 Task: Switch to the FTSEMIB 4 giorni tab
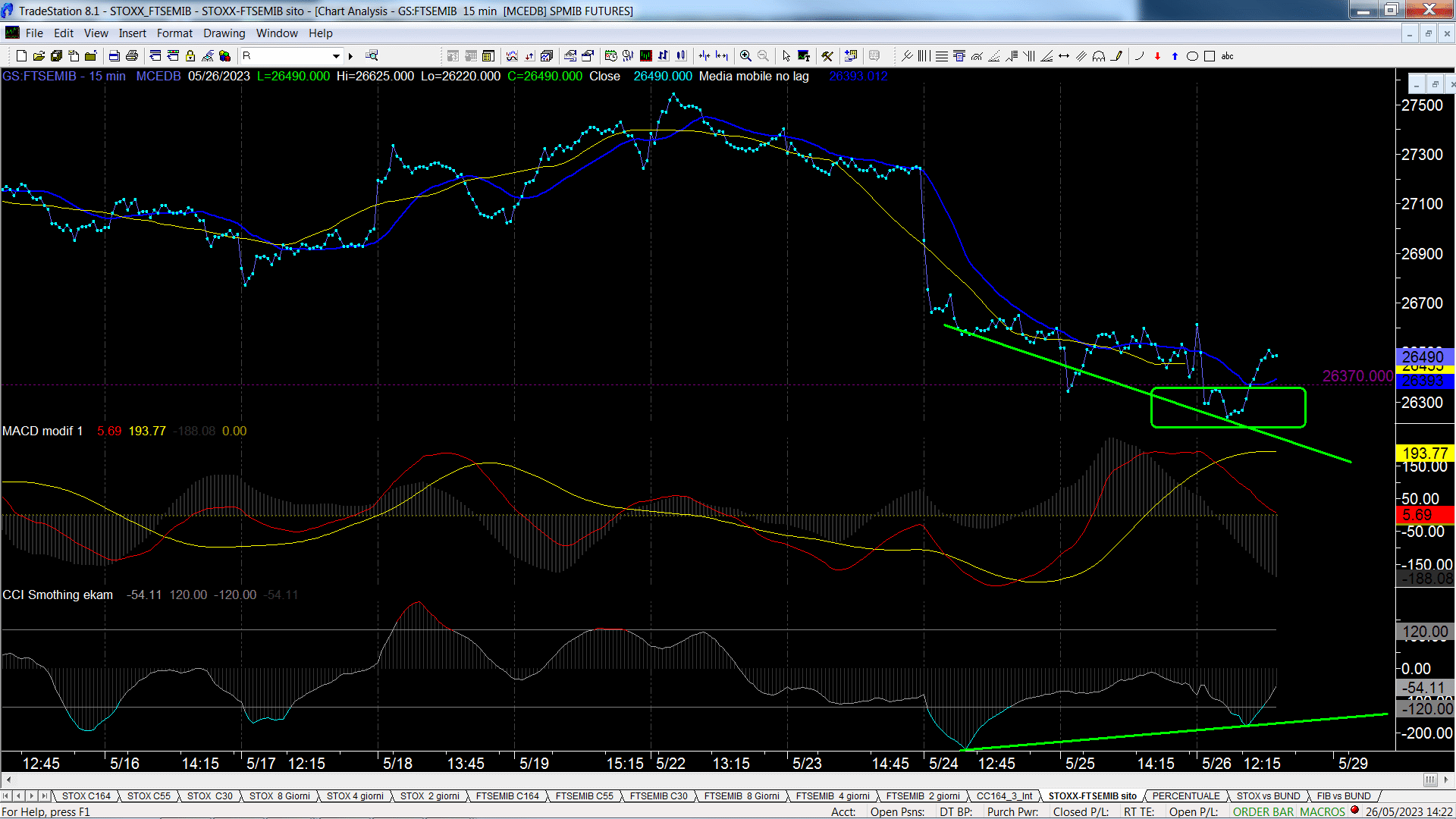tap(832, 796)
